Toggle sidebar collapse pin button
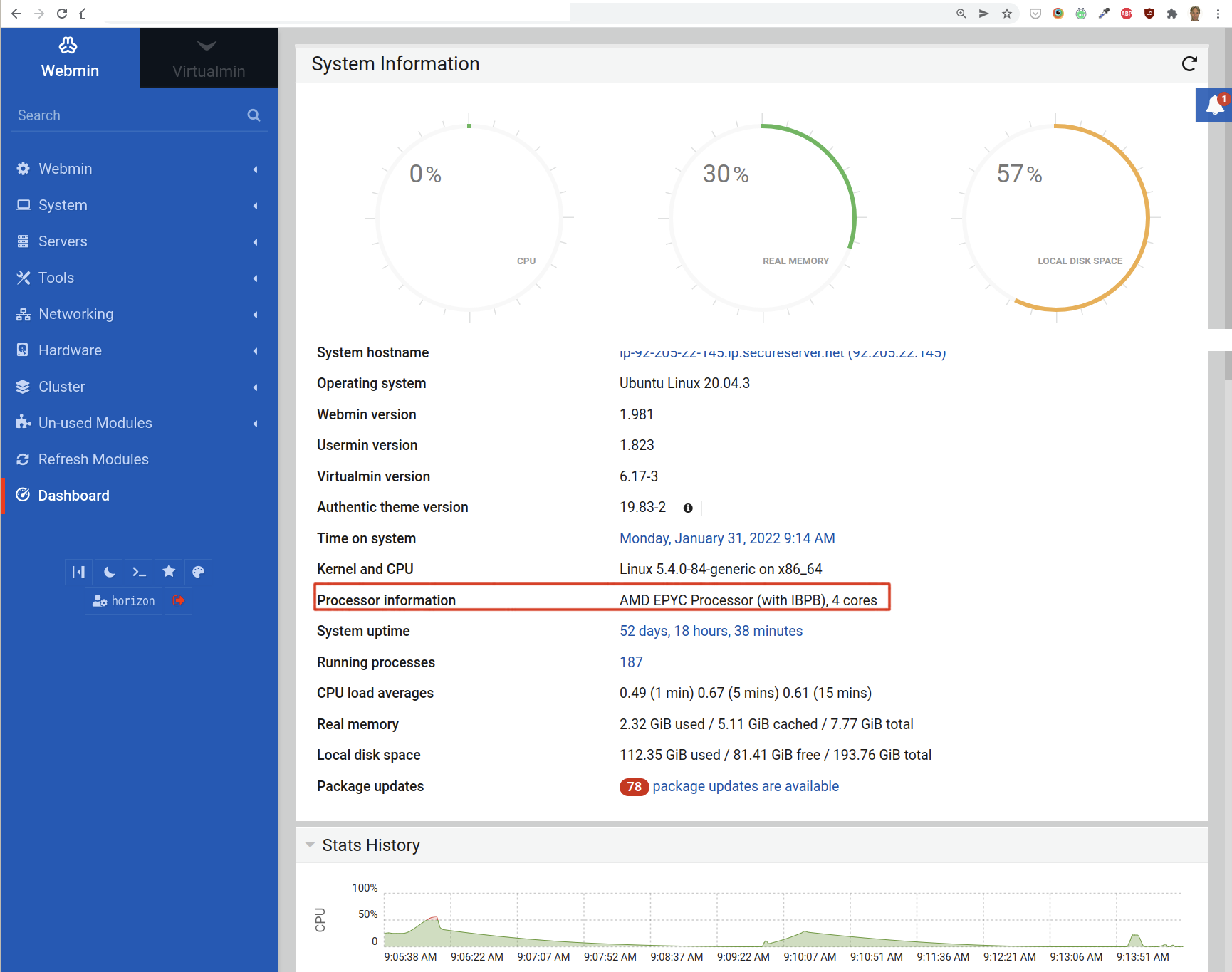1232x972 pixels. coord(78,572)
